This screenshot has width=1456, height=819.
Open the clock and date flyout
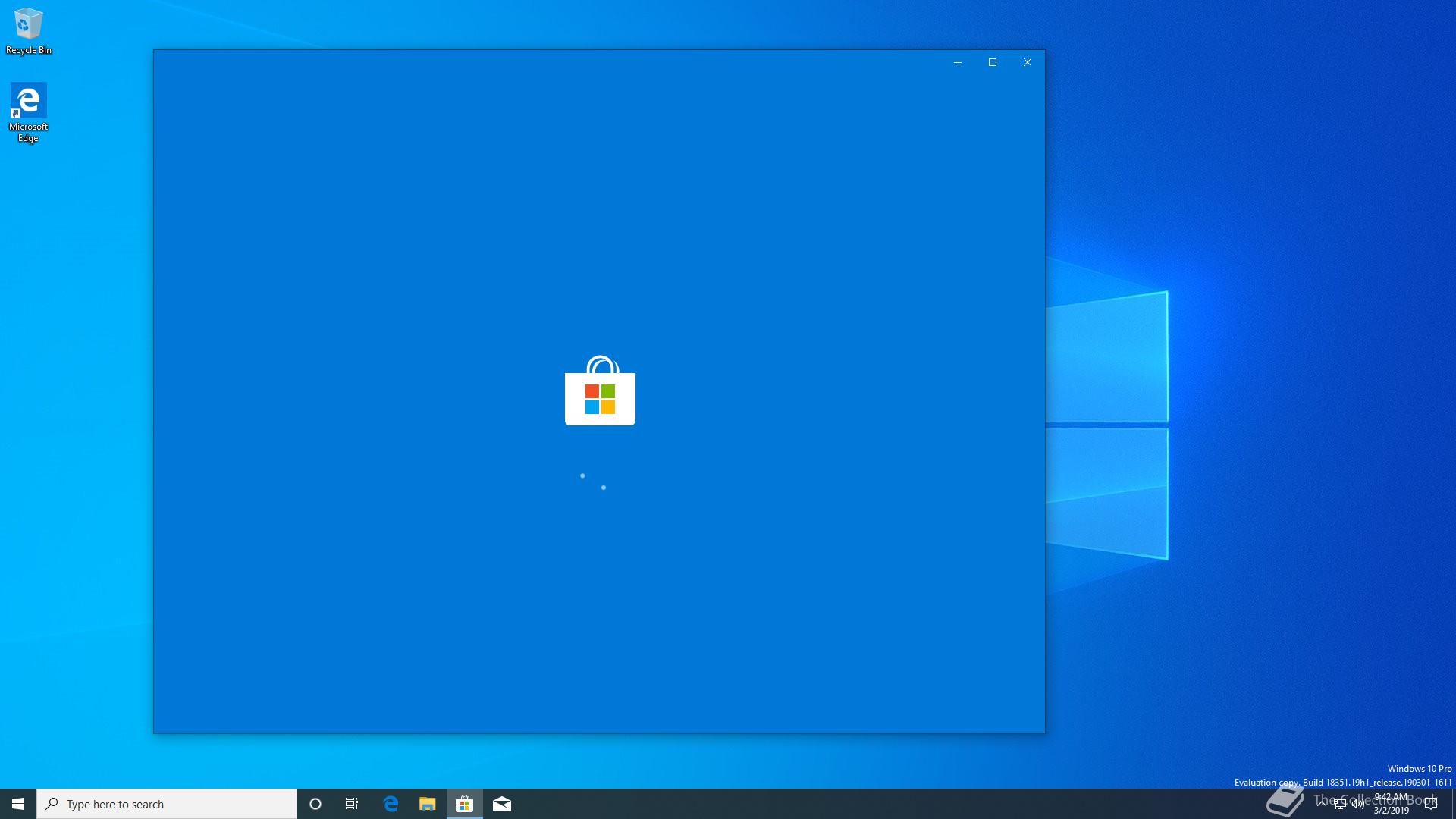point(1392,804)
